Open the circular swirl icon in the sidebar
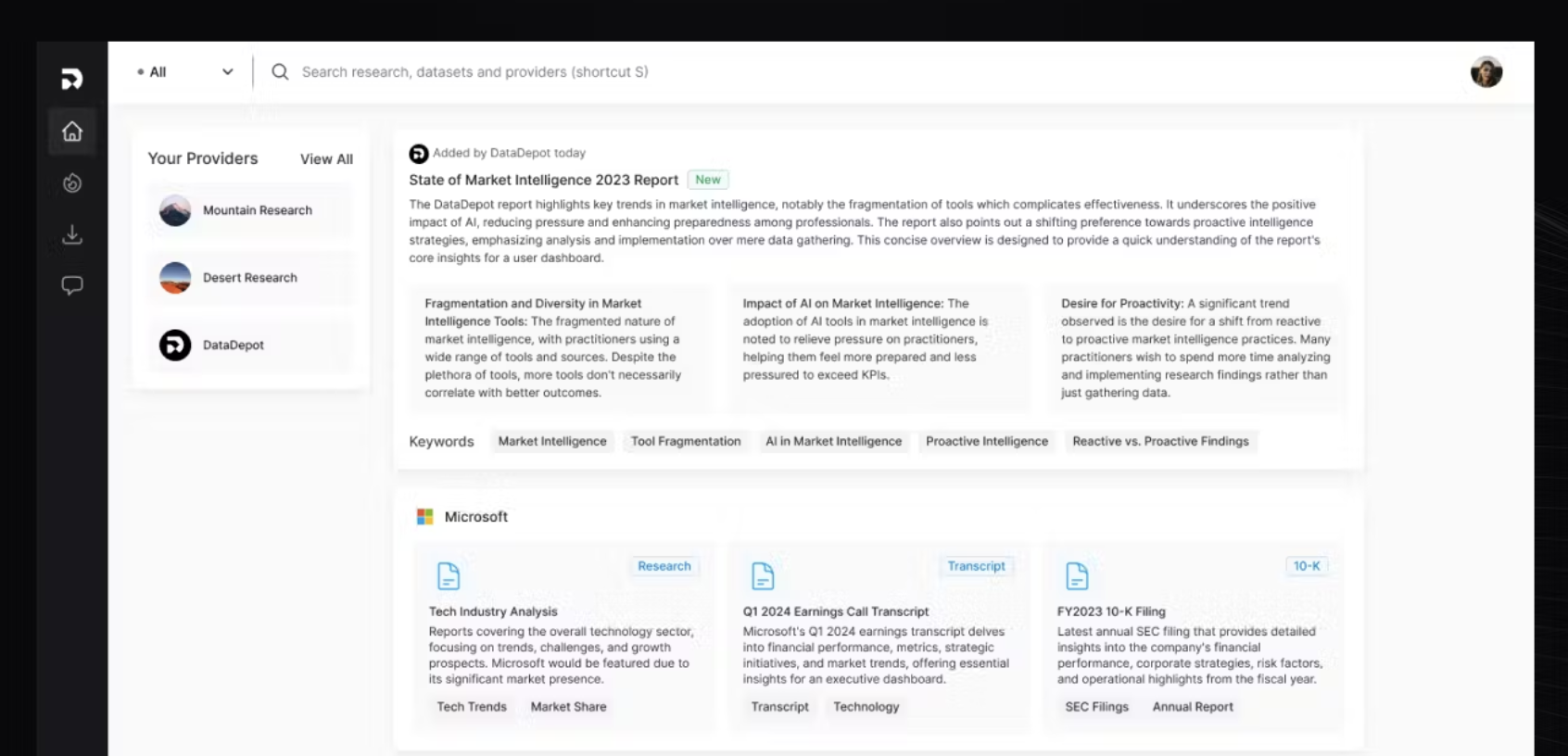 (x=72, y=183)
